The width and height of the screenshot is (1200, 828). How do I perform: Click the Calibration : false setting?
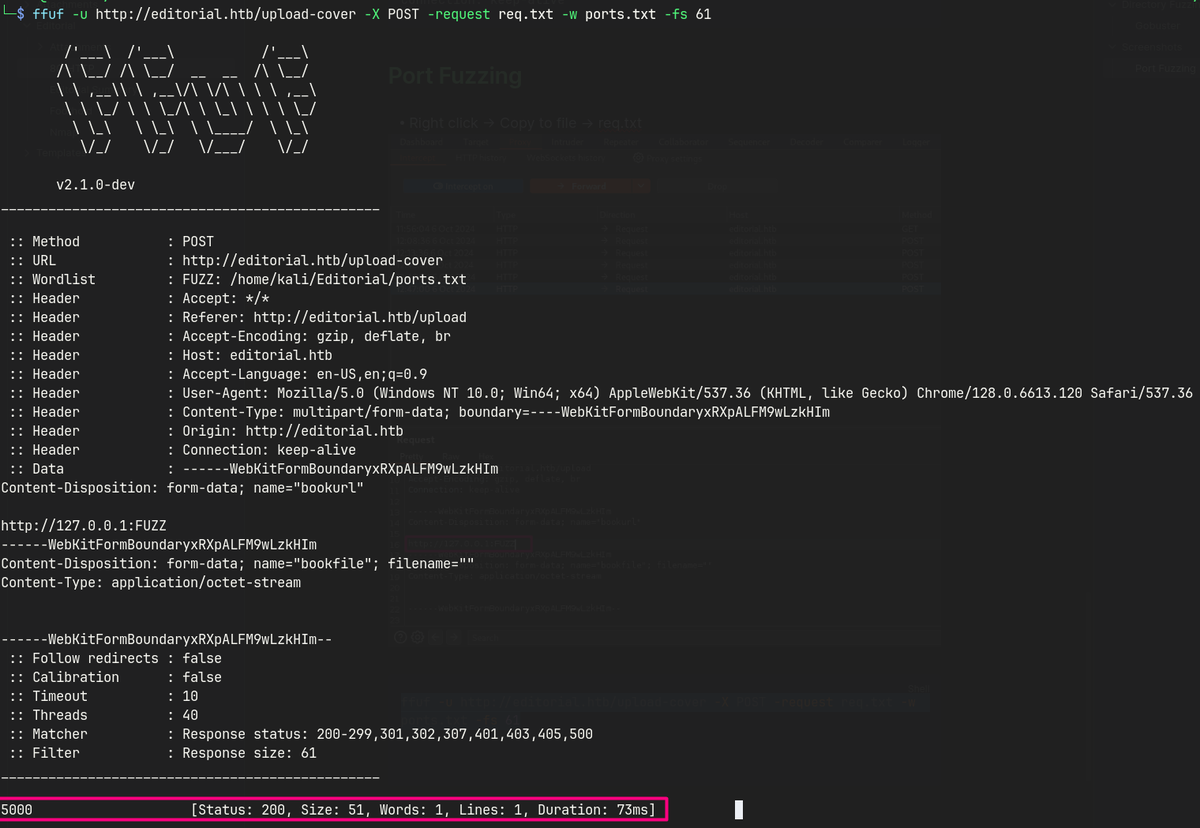pos(115,679)
